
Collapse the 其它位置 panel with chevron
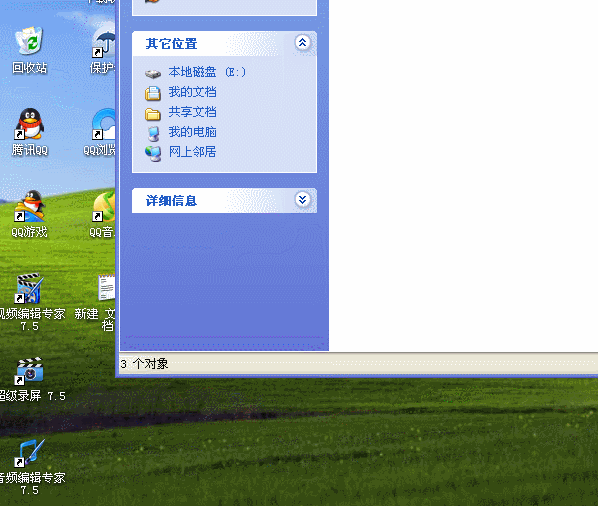point(302,43)
